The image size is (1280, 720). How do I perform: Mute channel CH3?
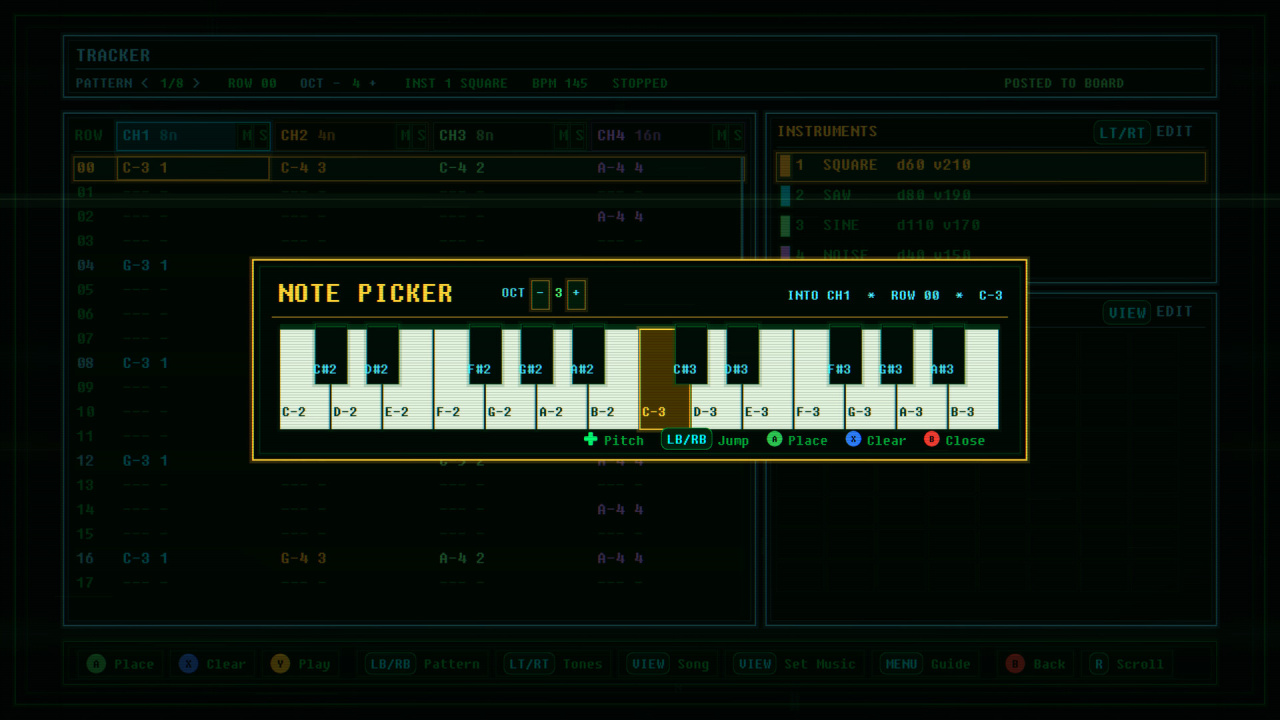(x=563, y=136)
